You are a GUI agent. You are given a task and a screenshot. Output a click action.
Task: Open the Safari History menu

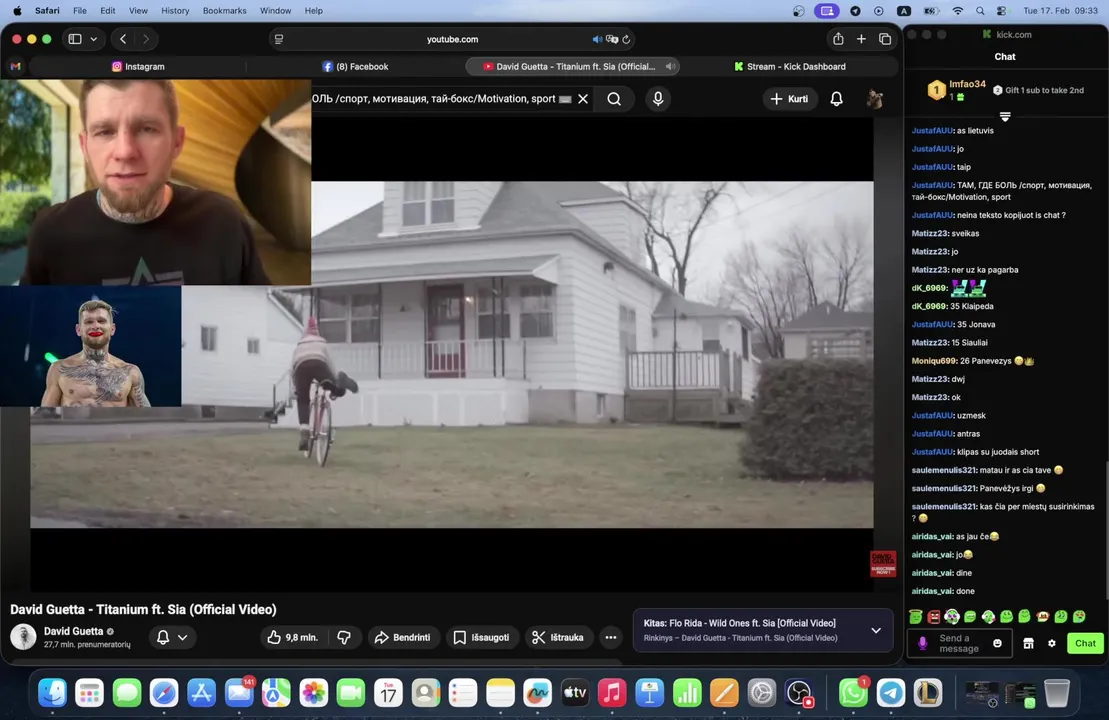click(x=175, y=11)
